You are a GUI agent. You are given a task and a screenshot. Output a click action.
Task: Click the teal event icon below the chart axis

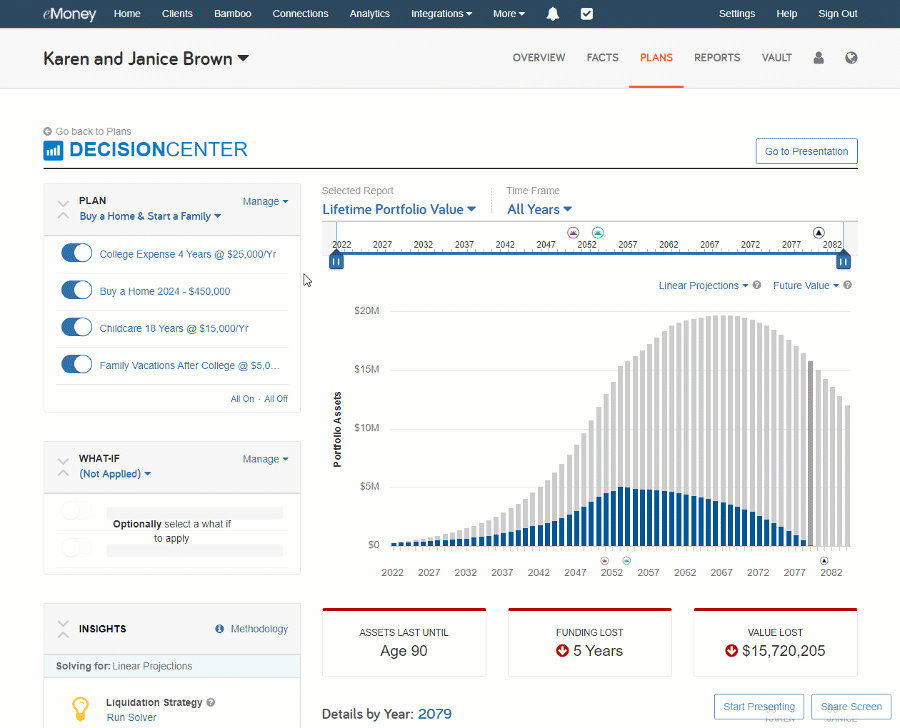click(x=626, y=560)
